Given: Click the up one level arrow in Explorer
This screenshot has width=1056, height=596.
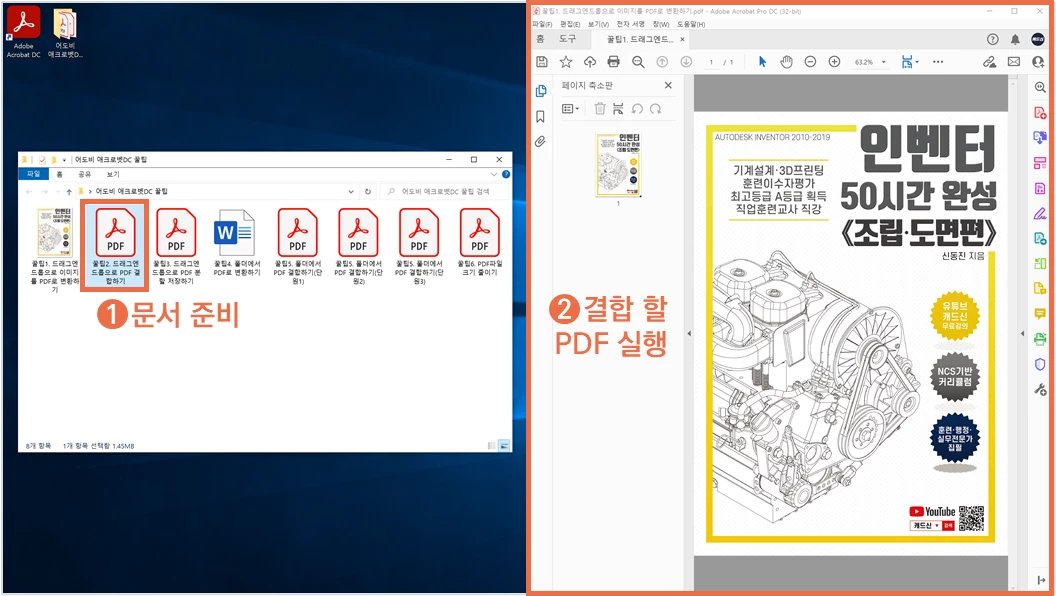Looking at the screenshot, I should point(69,191).
